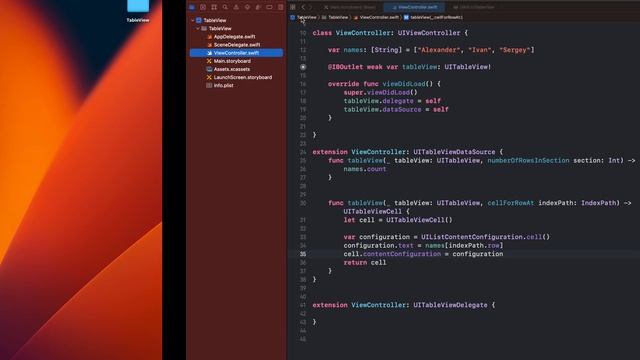Switch to the rightmost editor tab

click(474, 7)
